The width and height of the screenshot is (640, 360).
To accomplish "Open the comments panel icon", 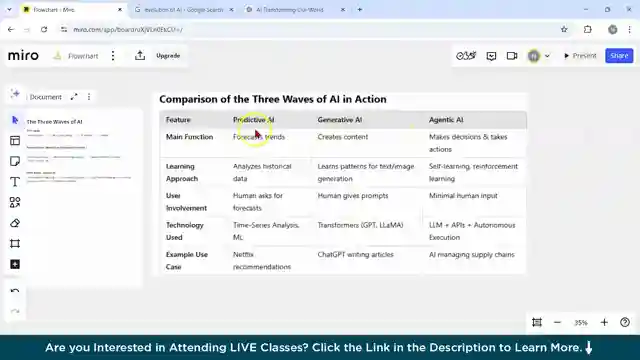I will (x=491, y=56).
